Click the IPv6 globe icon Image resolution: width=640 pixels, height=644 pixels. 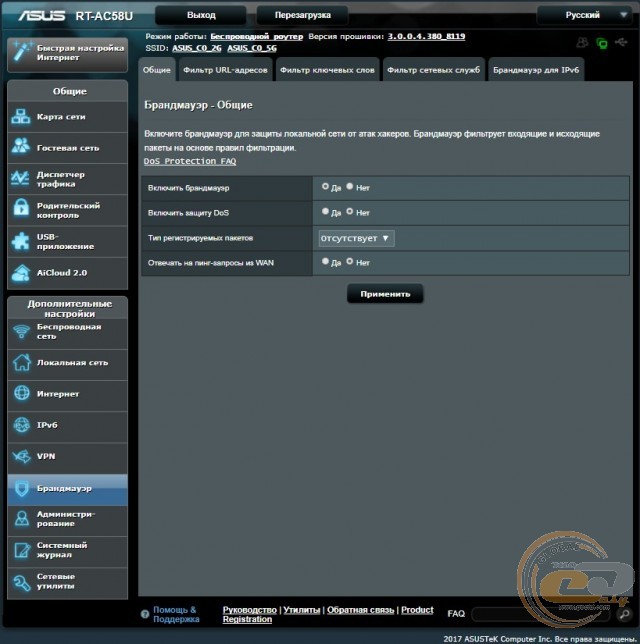point(21,425)
